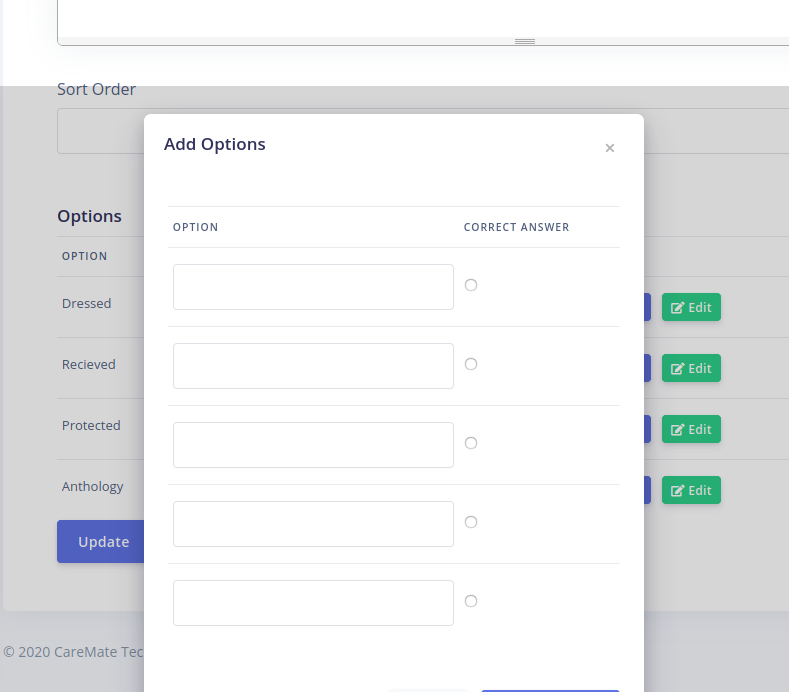Image resolution: width=789 pixels, height=692 pixels.
Task: Click the blue button beside Dressed's Edit
Action: 647,307
